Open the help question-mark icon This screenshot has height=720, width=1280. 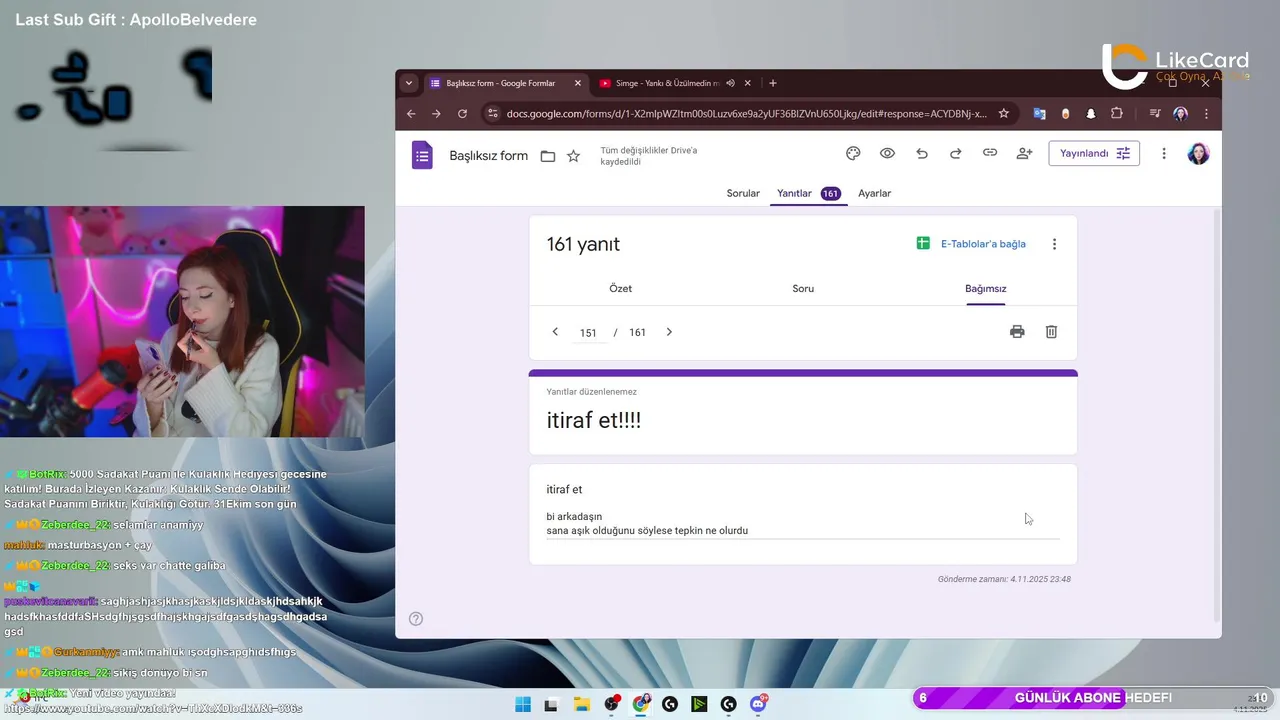pos(416,619)
